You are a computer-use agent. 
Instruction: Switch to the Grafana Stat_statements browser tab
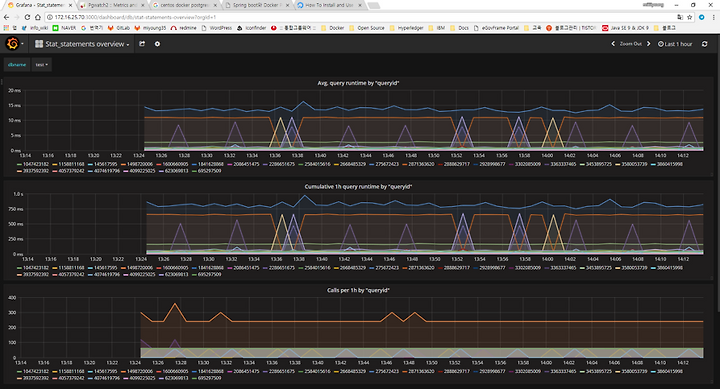tap(39, 5)
